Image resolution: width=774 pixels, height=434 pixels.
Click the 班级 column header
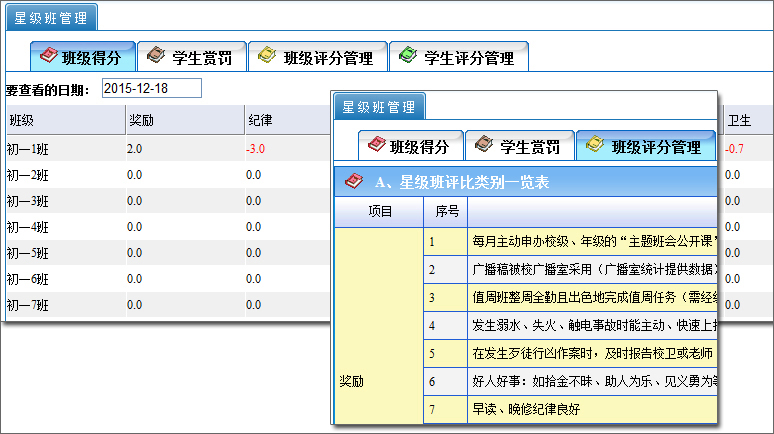(22, 120)
